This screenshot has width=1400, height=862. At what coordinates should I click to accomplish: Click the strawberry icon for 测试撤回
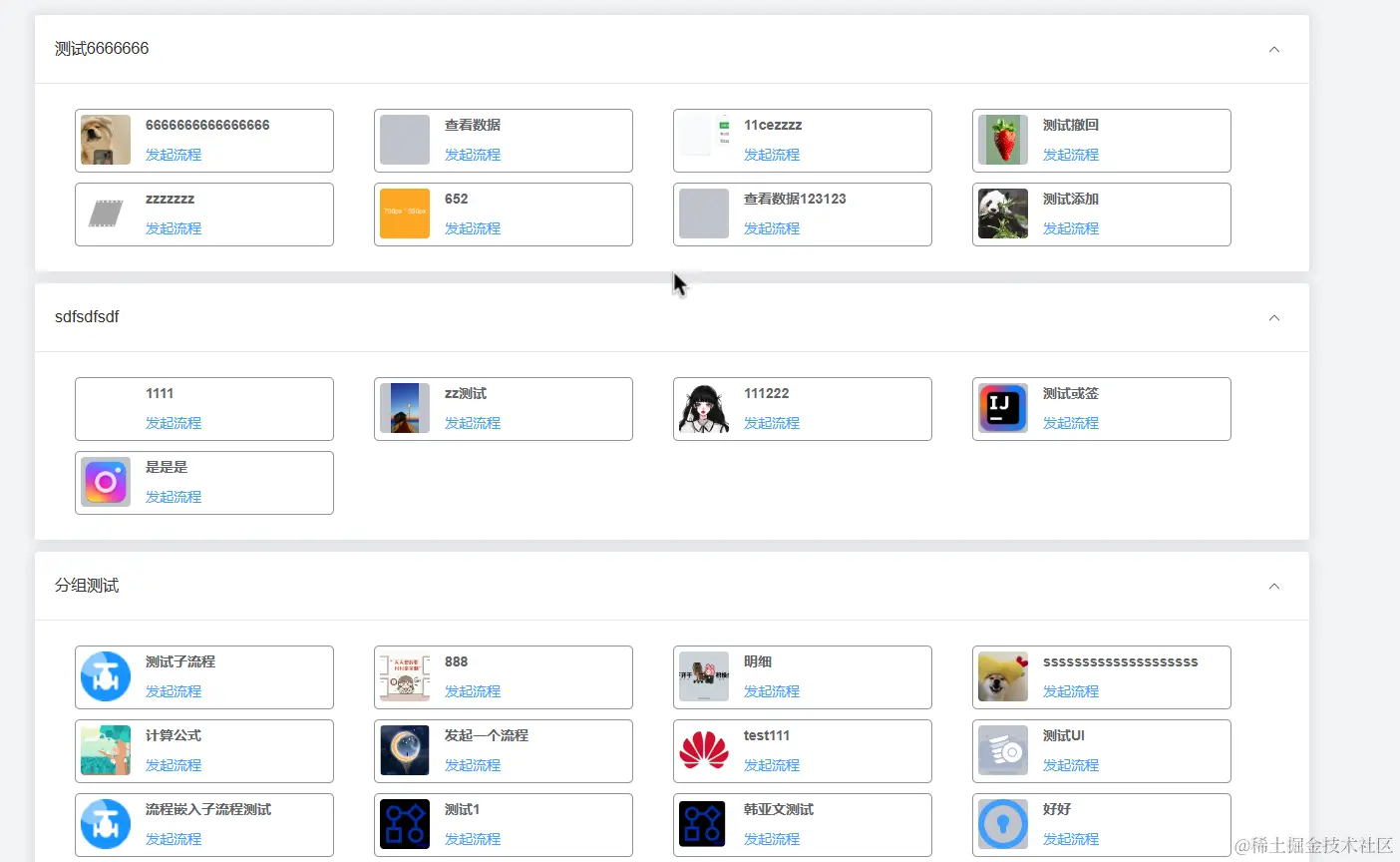click(x=1003, y=140)
